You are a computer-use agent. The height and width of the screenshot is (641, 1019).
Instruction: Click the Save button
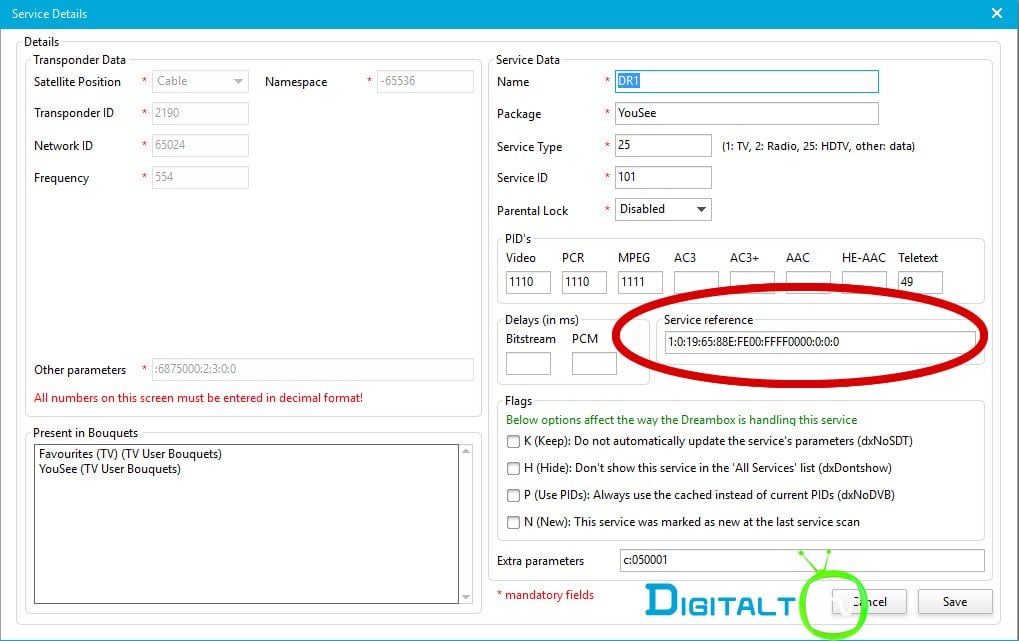coord(955,602)
